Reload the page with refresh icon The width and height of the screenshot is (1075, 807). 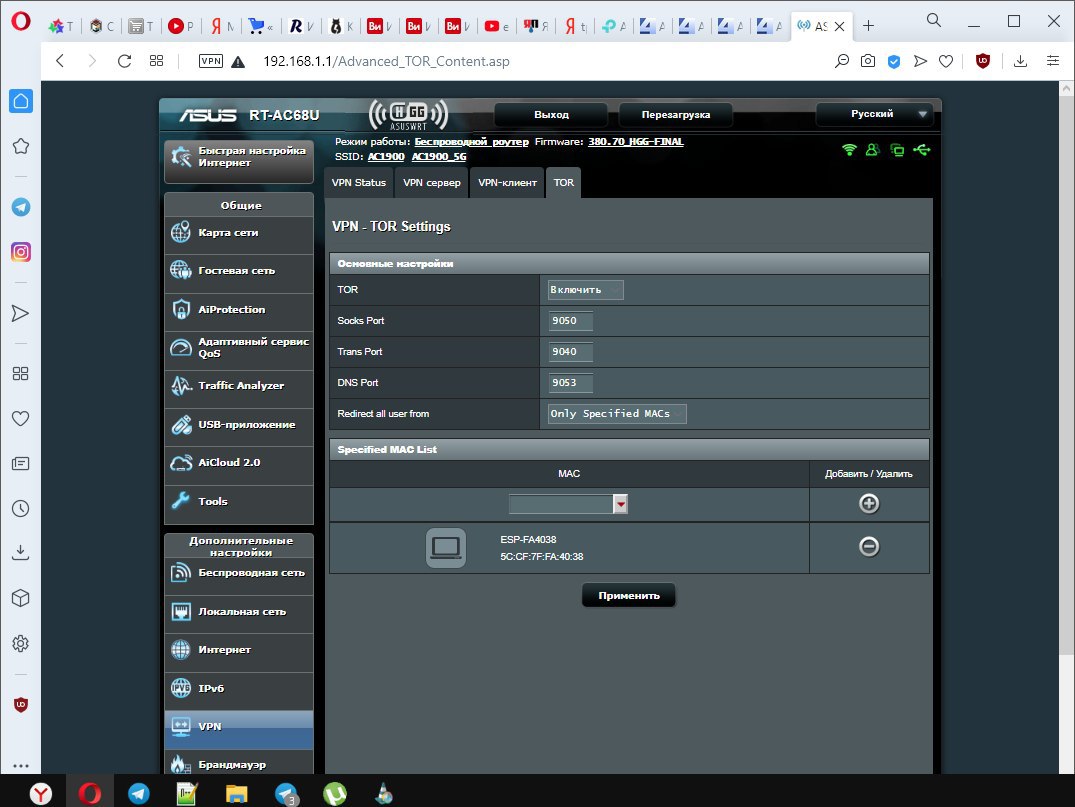click(x=124, y=61)
